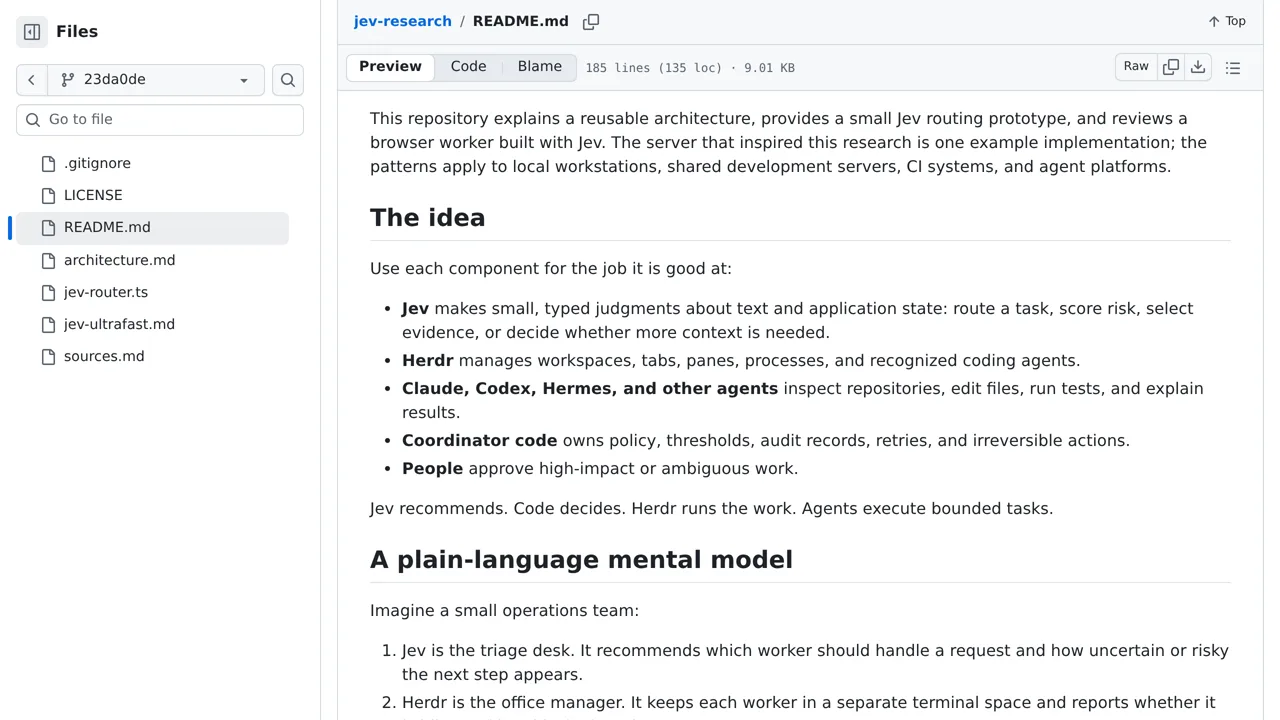Switch to the Preview tab

(x=390, y=67)
